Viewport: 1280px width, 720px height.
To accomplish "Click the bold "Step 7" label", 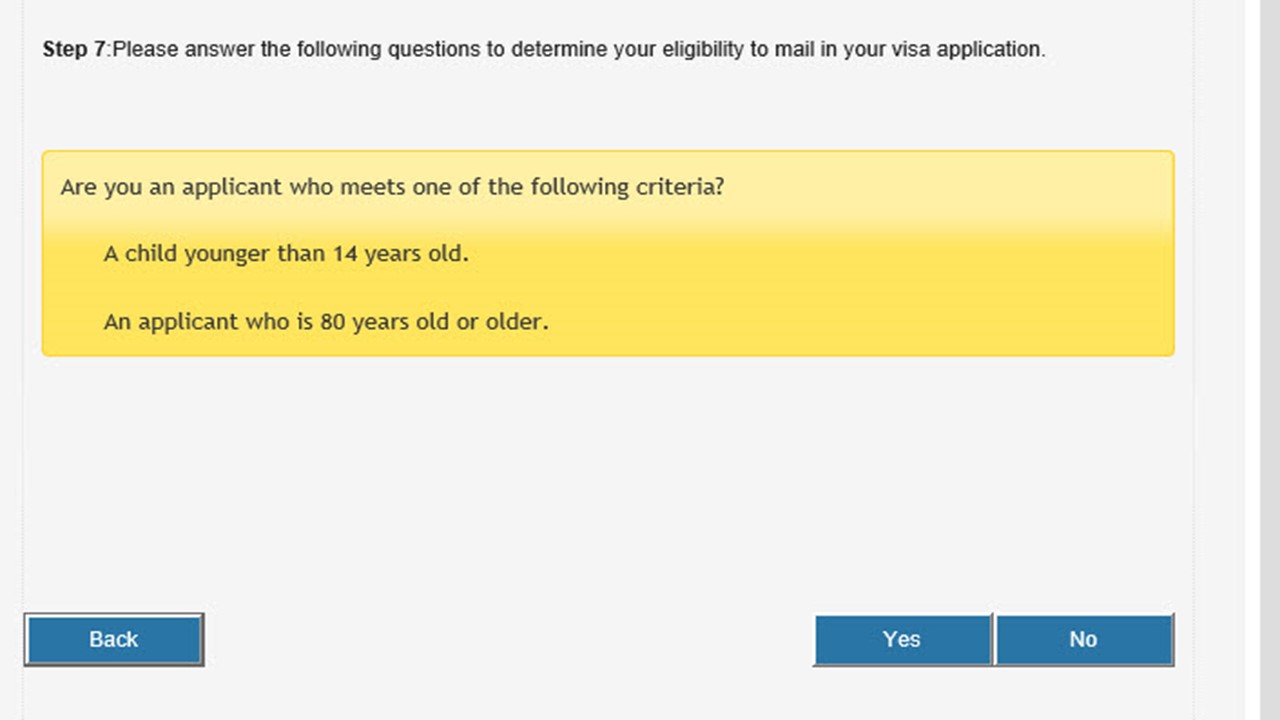I will [x=73, y=49].
